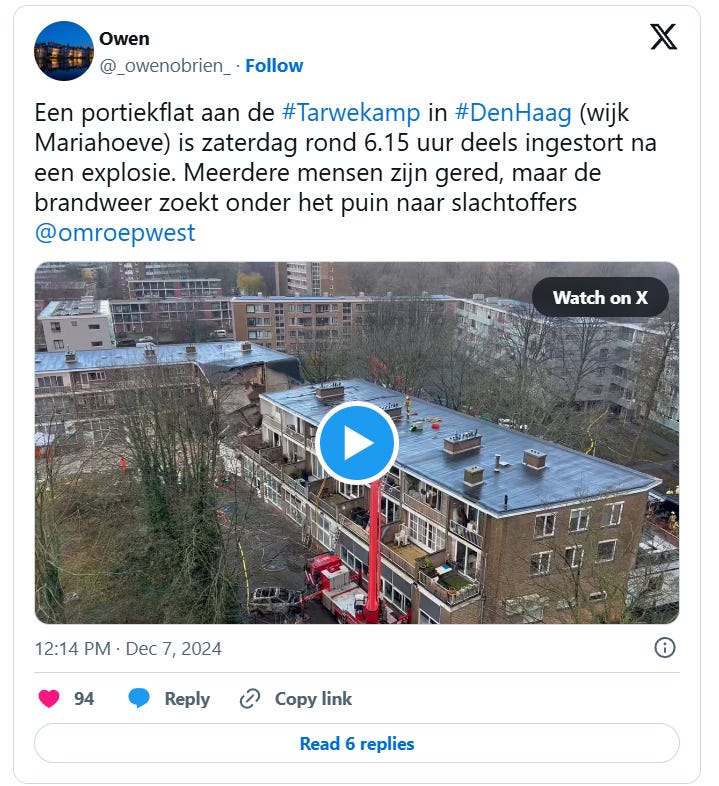Click the video thumbnail of the apartment building
The image size is (719, 786).
coord(357,443)
